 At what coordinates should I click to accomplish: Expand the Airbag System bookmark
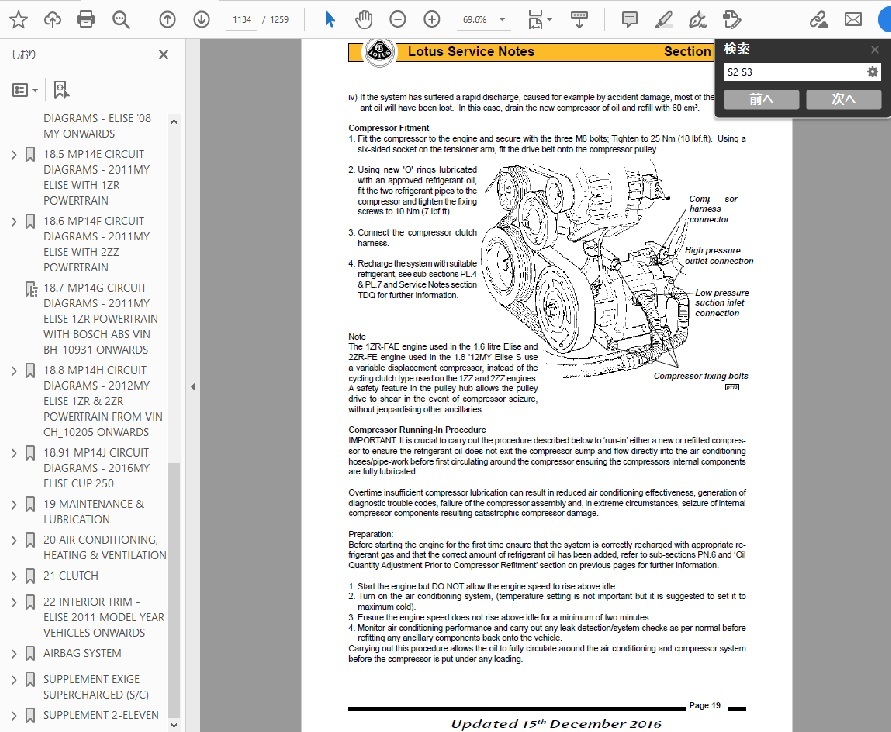click(14, 654)
